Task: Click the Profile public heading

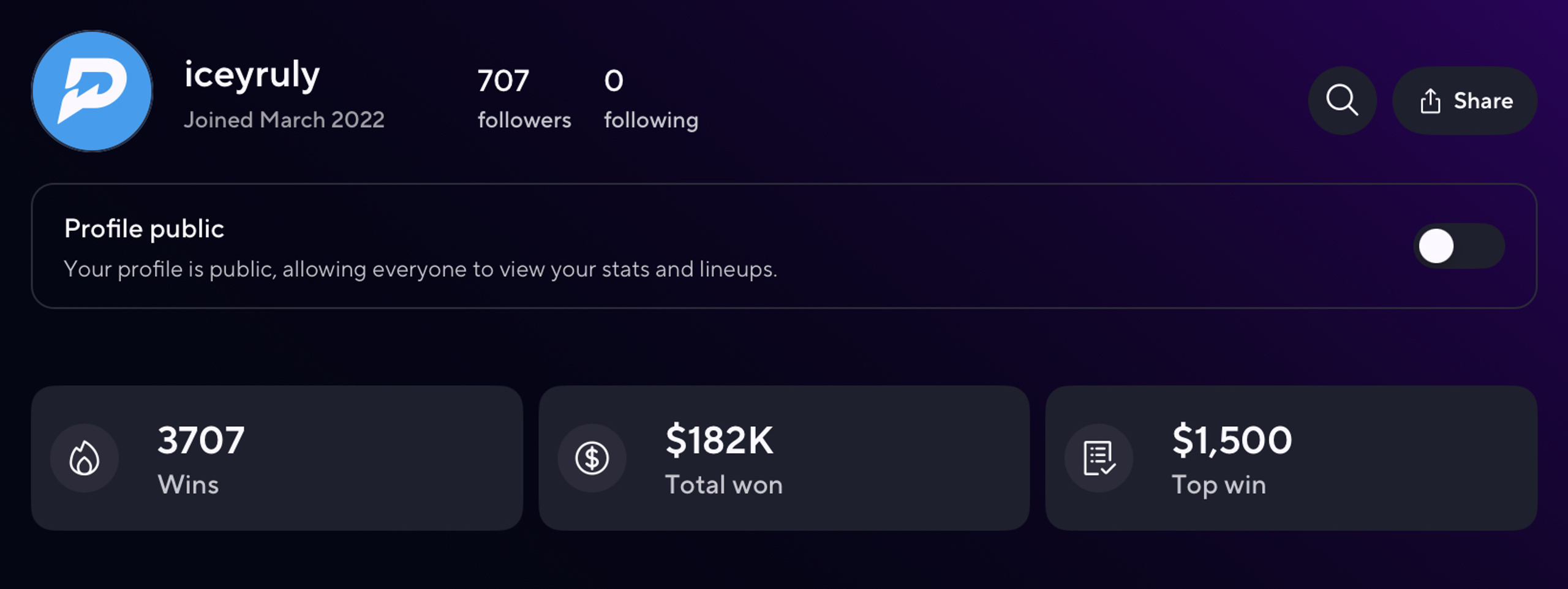Action: click(145, 229)
